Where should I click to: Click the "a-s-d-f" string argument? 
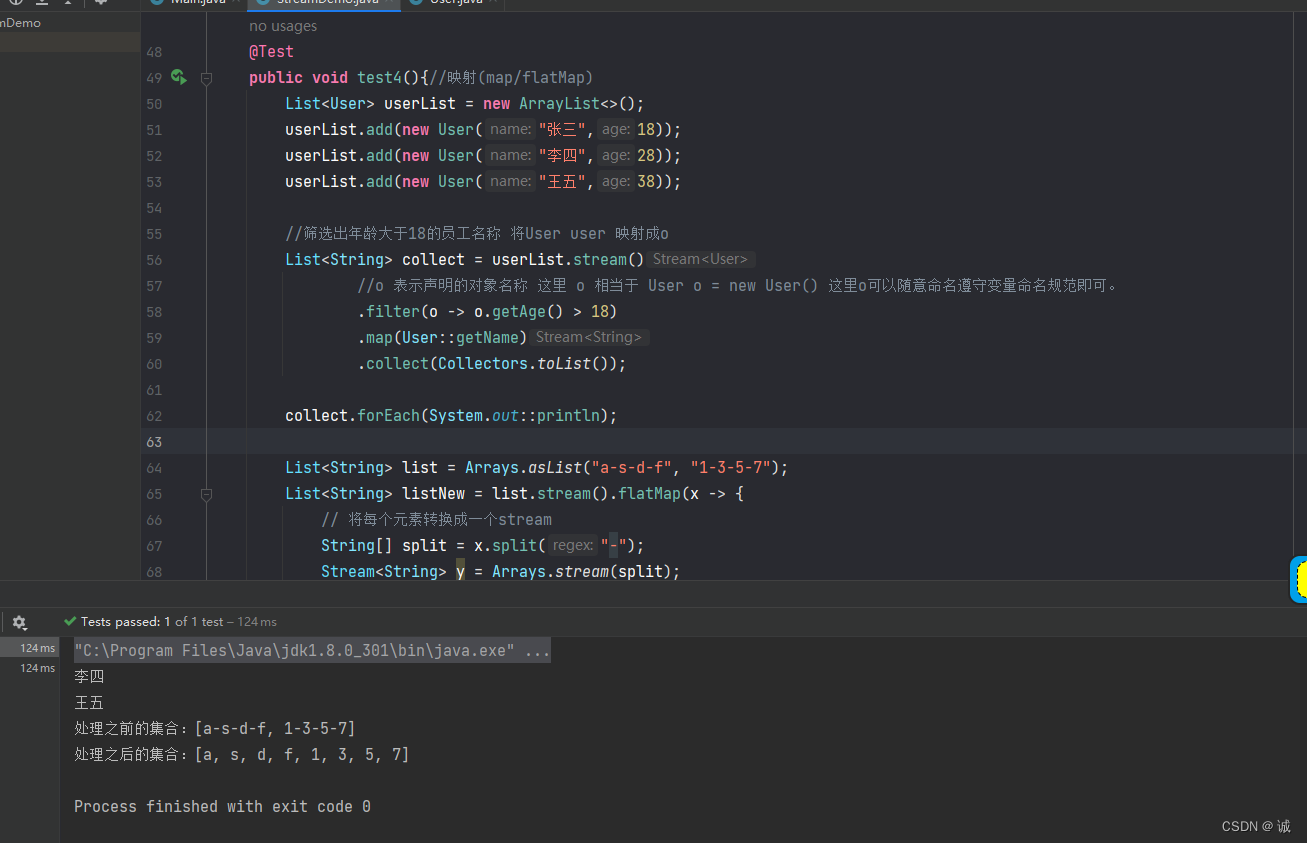[631, 468]
